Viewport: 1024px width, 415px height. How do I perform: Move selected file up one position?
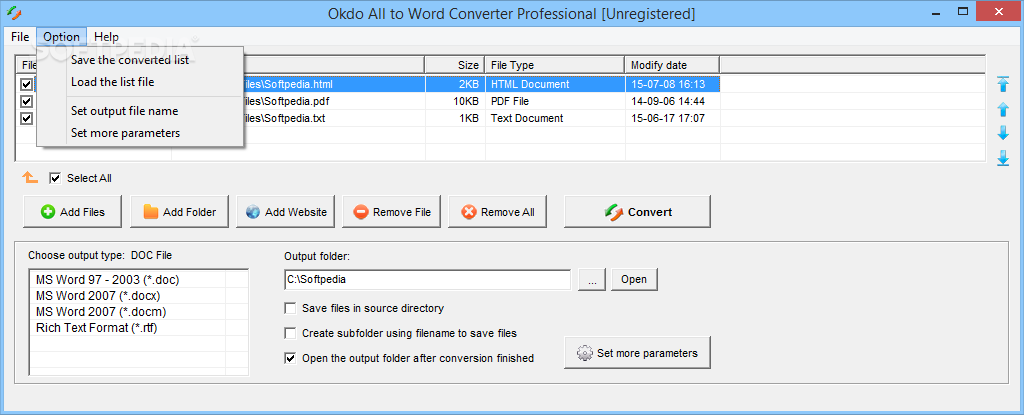point(1003,109)
